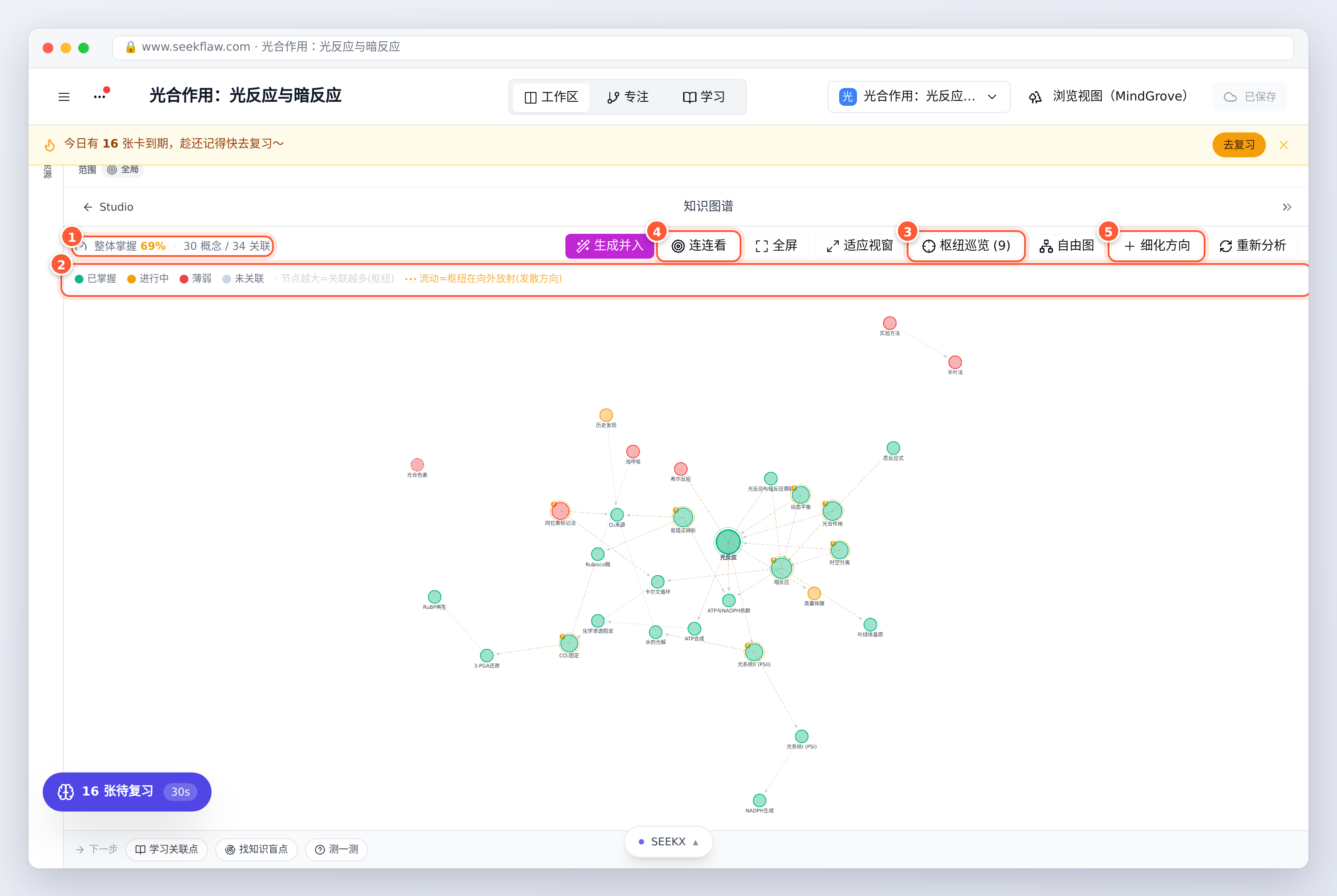
Task: Select the 叶绿体基质 node
Action: [870, 624]
